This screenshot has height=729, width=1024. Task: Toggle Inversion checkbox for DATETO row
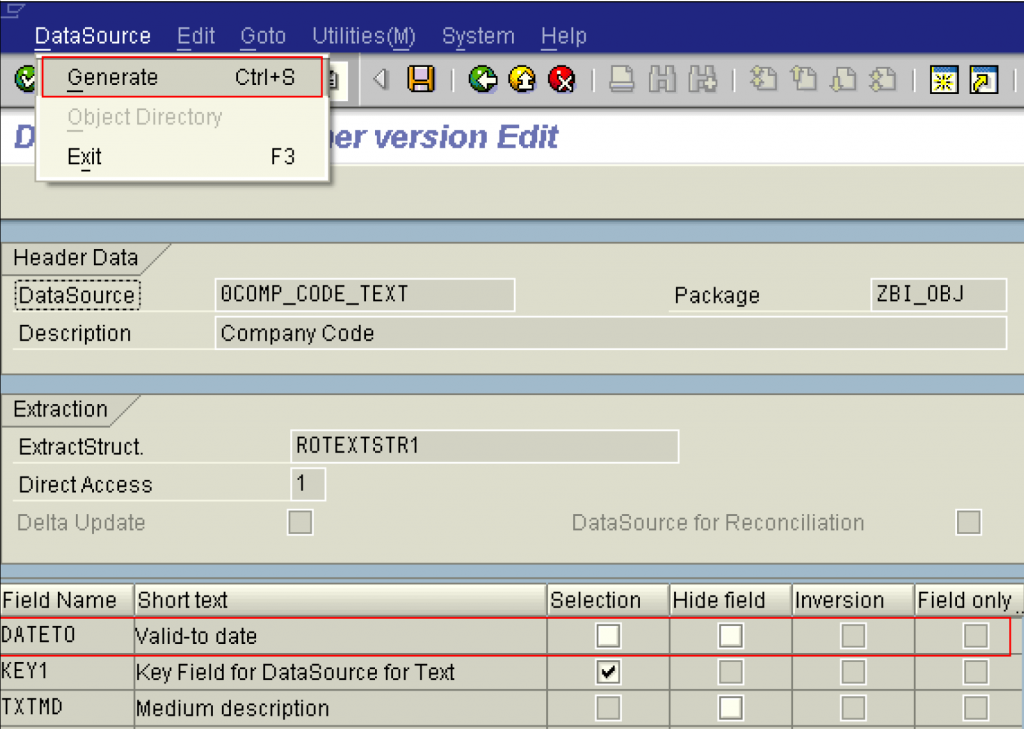click(x=853, y=636)
